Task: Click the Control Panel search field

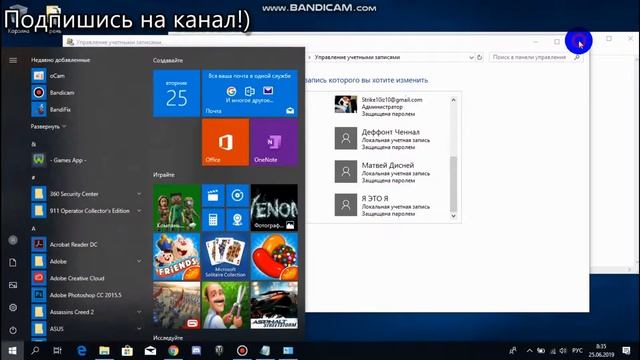Action: pos(536,58)
